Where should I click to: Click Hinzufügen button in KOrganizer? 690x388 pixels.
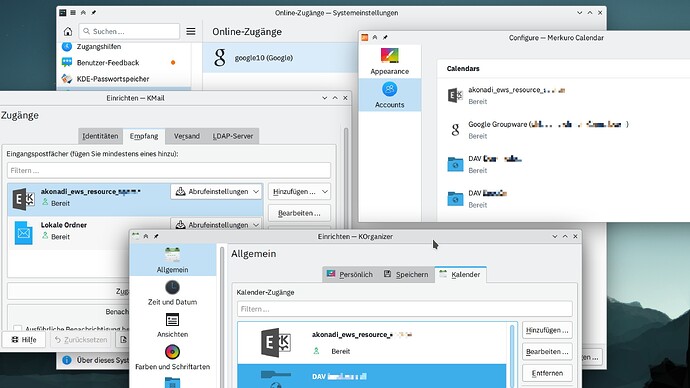tap(547, 330)
